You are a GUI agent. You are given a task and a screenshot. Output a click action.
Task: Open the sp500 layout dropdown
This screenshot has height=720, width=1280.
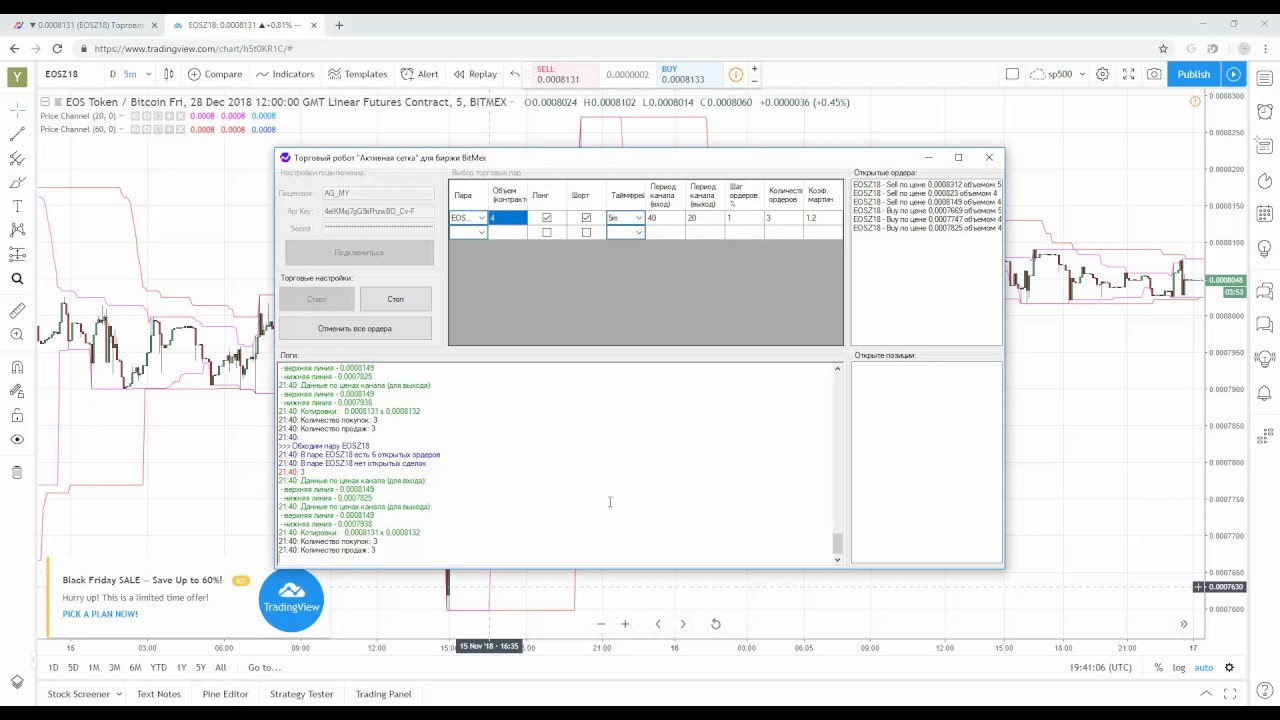tap(1082, 74)
